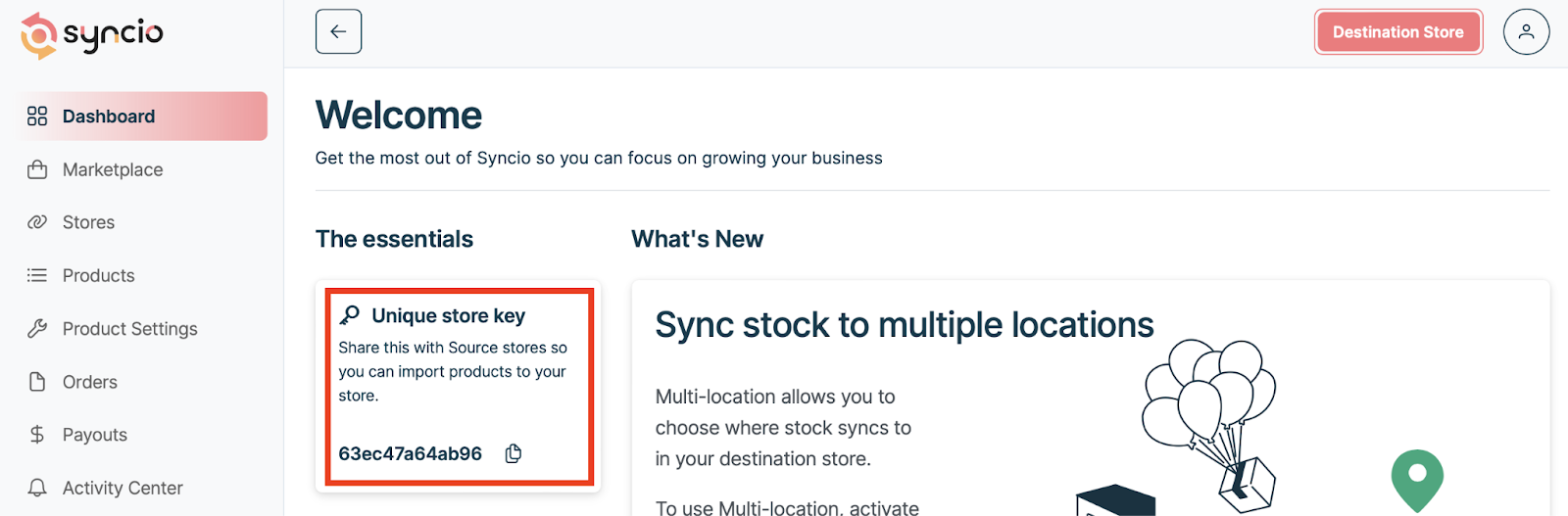Click the Destination Store button
Image resolution: width=1568 pixels, height=516 pixels.
coord(1397,32)
